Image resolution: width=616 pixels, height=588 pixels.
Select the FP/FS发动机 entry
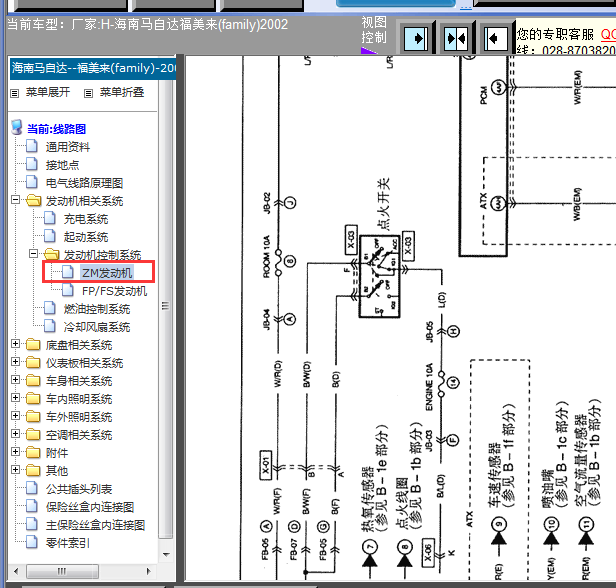pyautogui.click(x=114, y=291)
